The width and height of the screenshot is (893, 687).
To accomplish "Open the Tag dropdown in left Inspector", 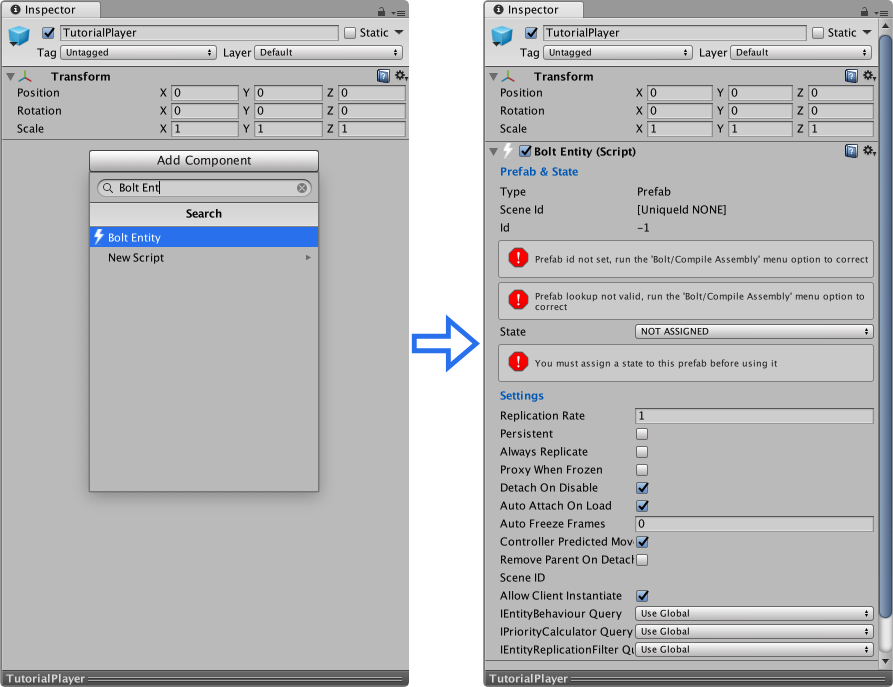I will coord(138,52).
